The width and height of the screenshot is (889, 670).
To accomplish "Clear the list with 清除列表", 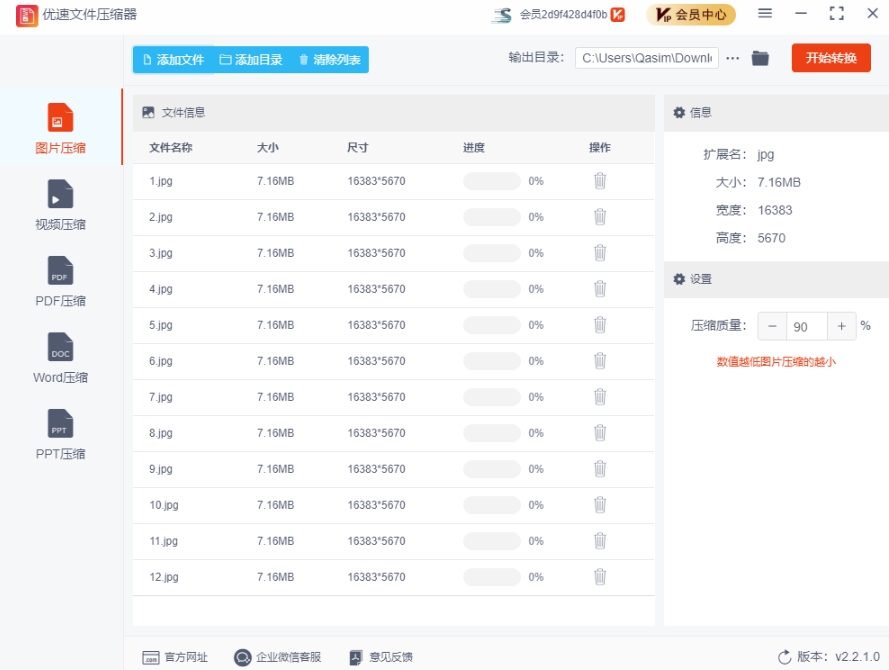I will (330, 60).
